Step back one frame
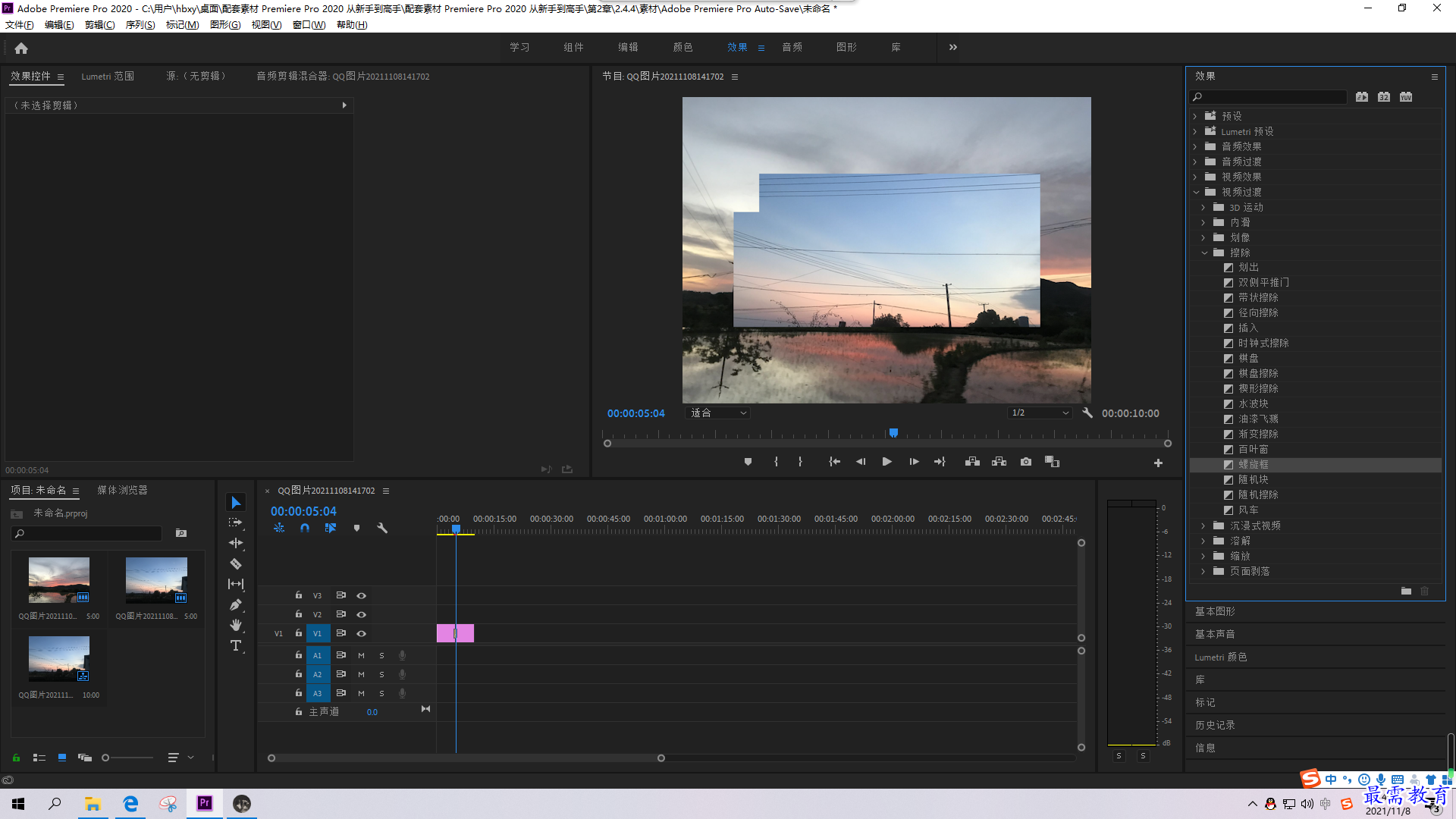The width and height of the screenshot is (1456, 819). click(x=861, y=462)
